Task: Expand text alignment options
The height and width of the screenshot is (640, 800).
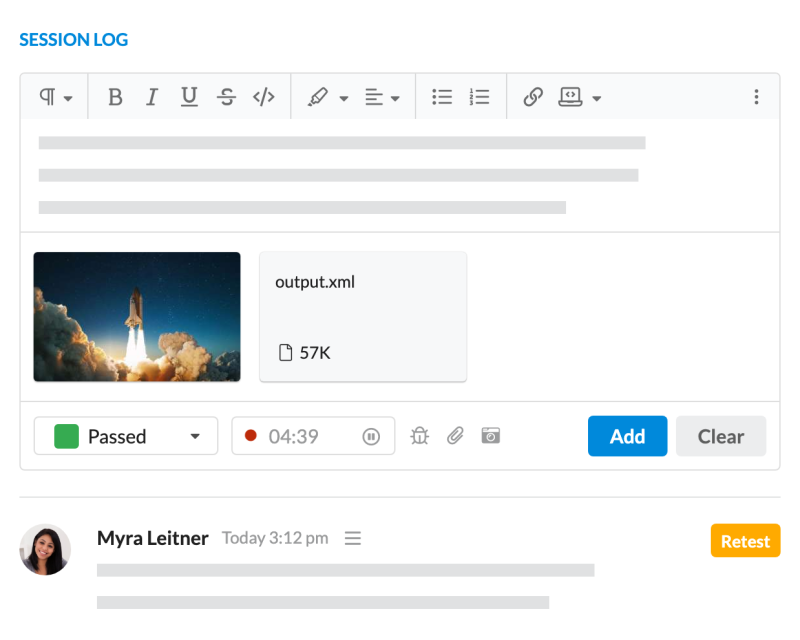Action: pos(382,96)
